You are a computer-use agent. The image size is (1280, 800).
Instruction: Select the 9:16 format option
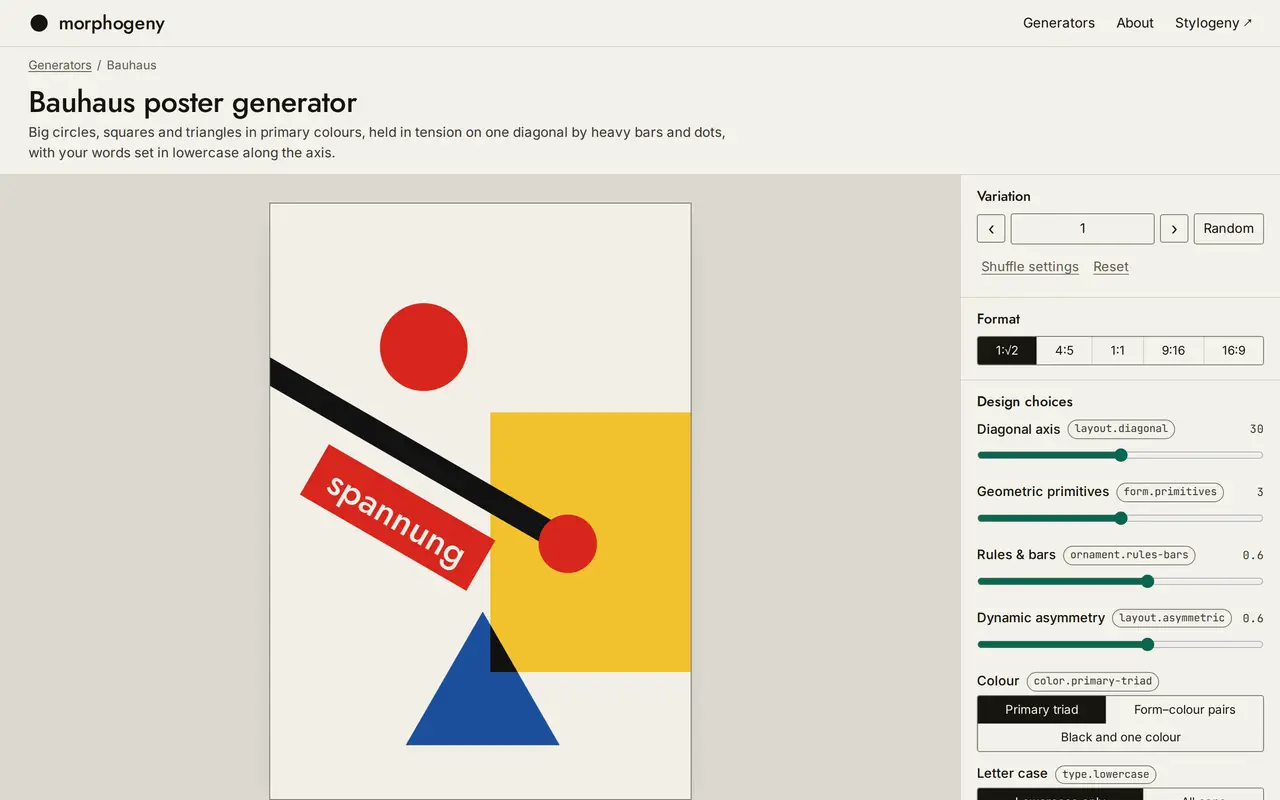click(x=1173, y=350)
